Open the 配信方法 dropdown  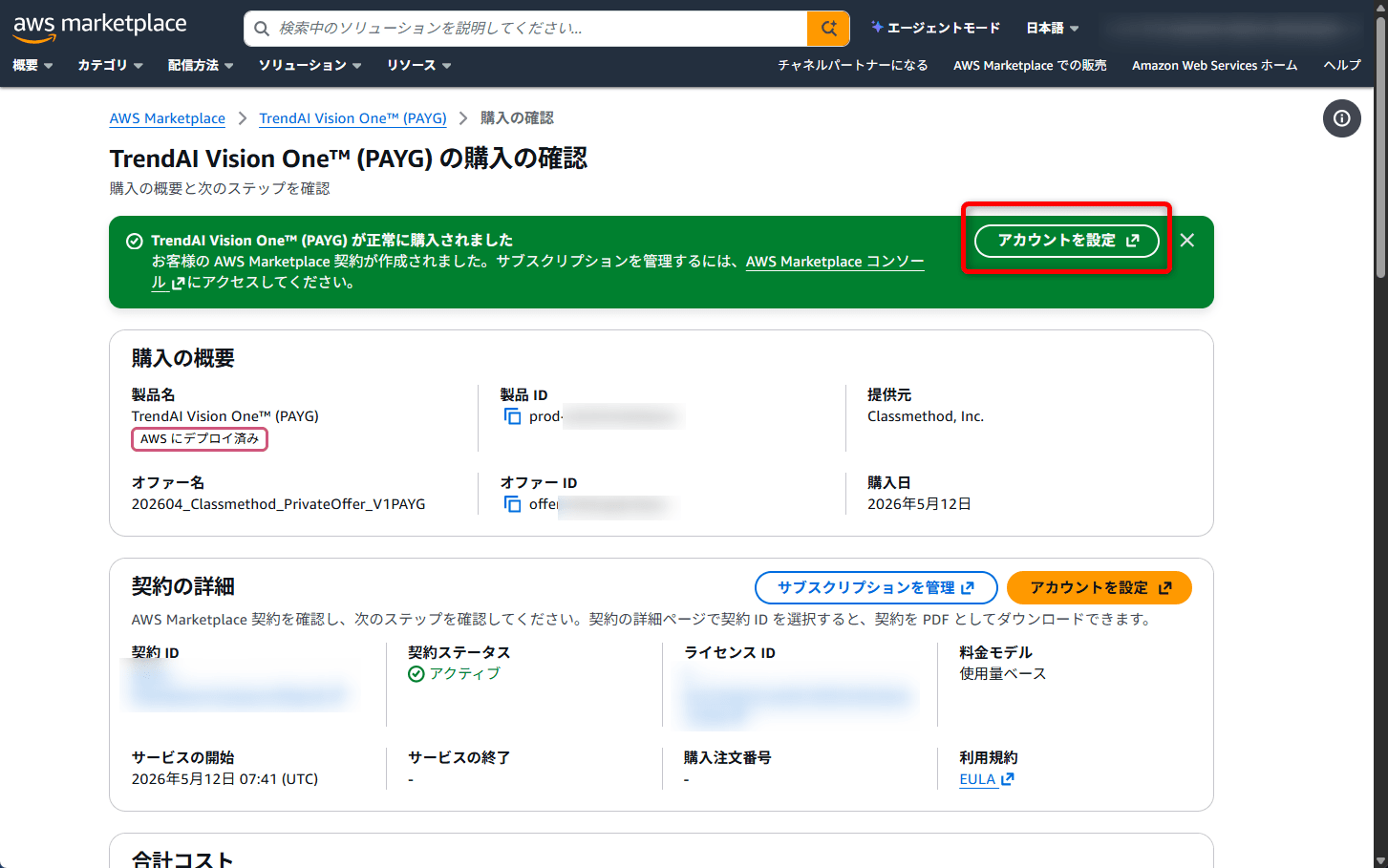coord(201,65)
